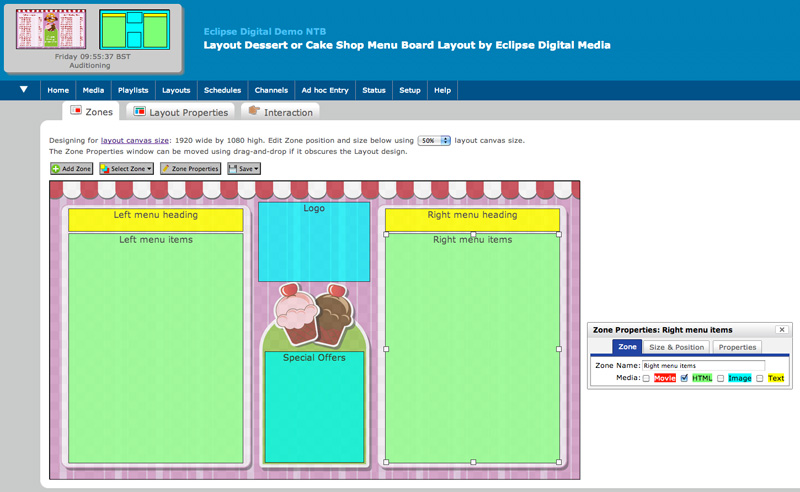Select the cyan Logo zone
This screenshot has height=492, width=800.
pyautogui.click(x=314, y=246)
